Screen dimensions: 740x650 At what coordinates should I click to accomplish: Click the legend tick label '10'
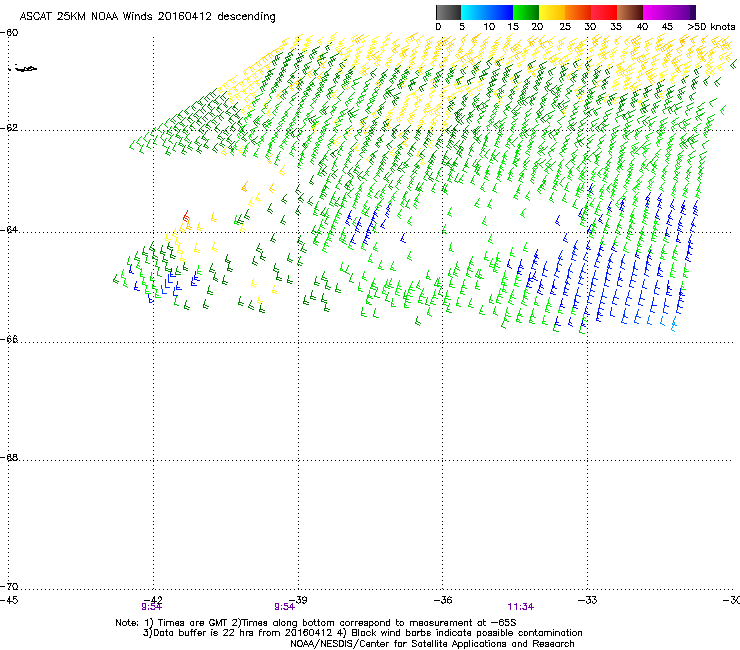pos(489,27)
